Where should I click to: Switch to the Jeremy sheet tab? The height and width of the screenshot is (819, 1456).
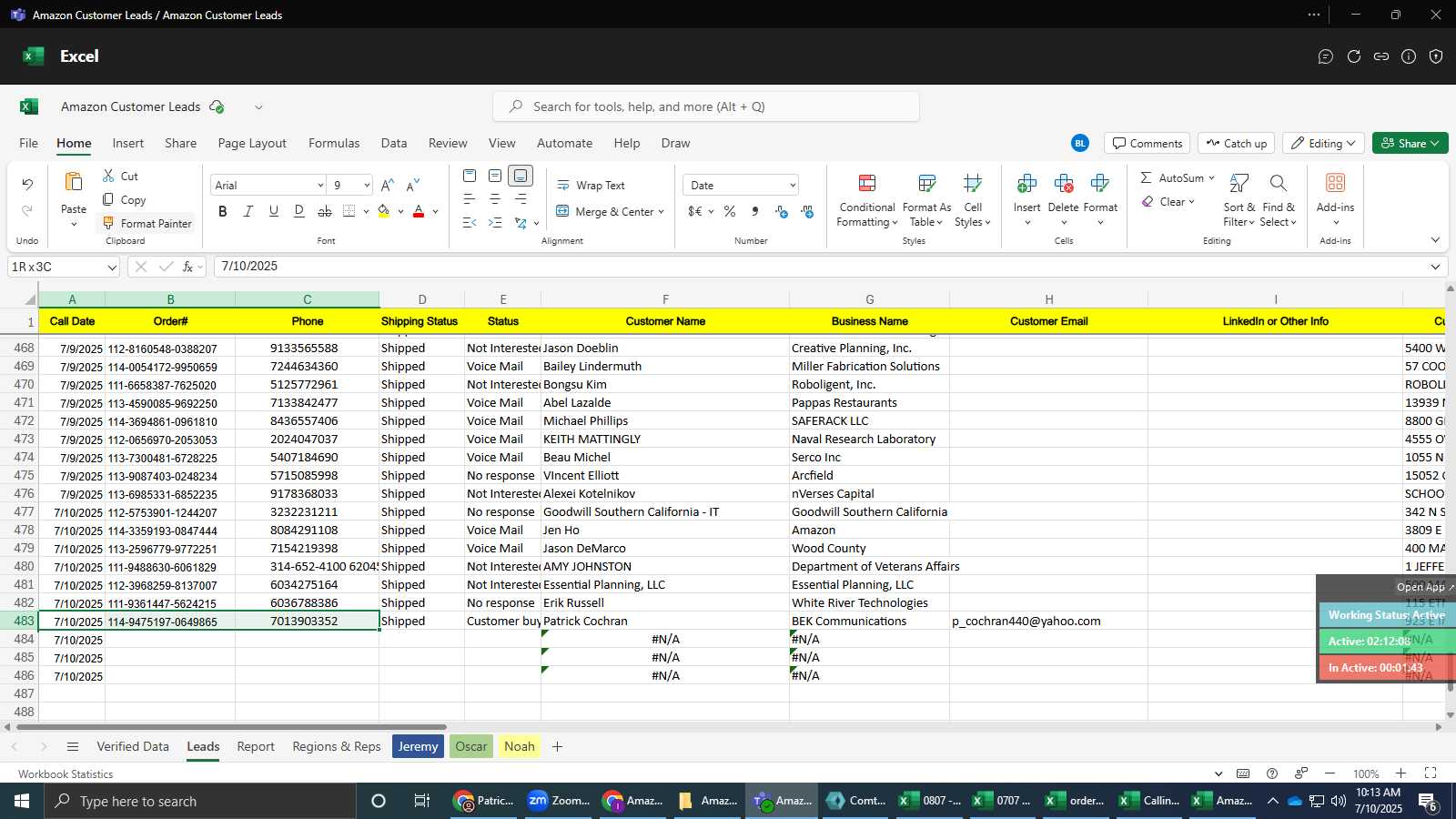418,746
